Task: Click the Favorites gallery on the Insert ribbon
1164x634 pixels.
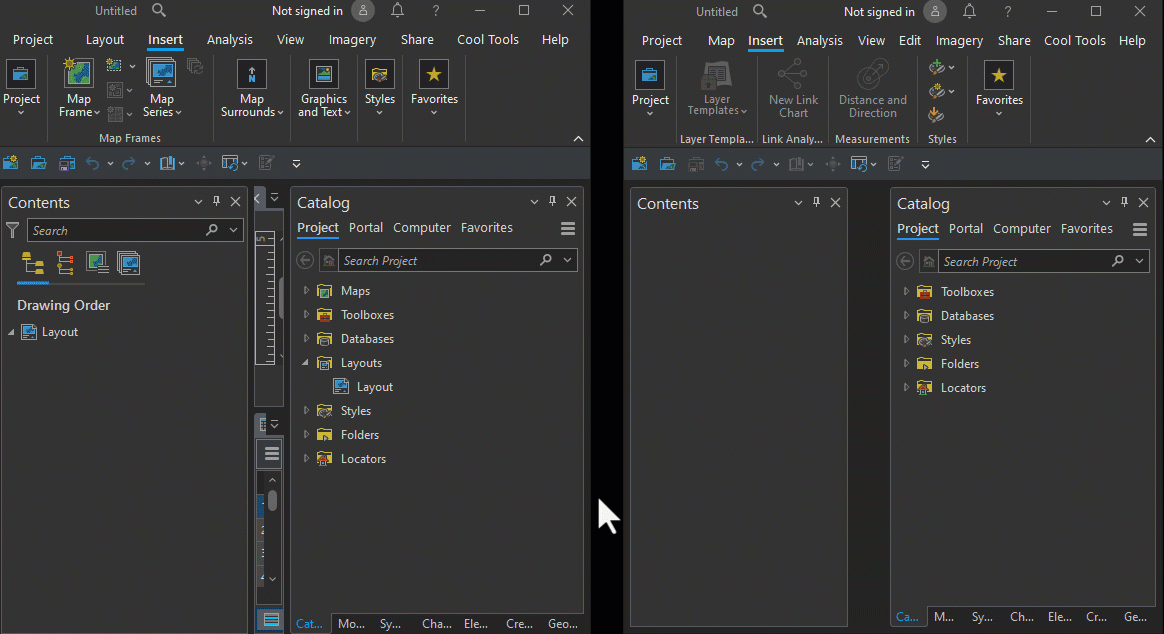Action: pyautogui.click(x=433, y=88)
